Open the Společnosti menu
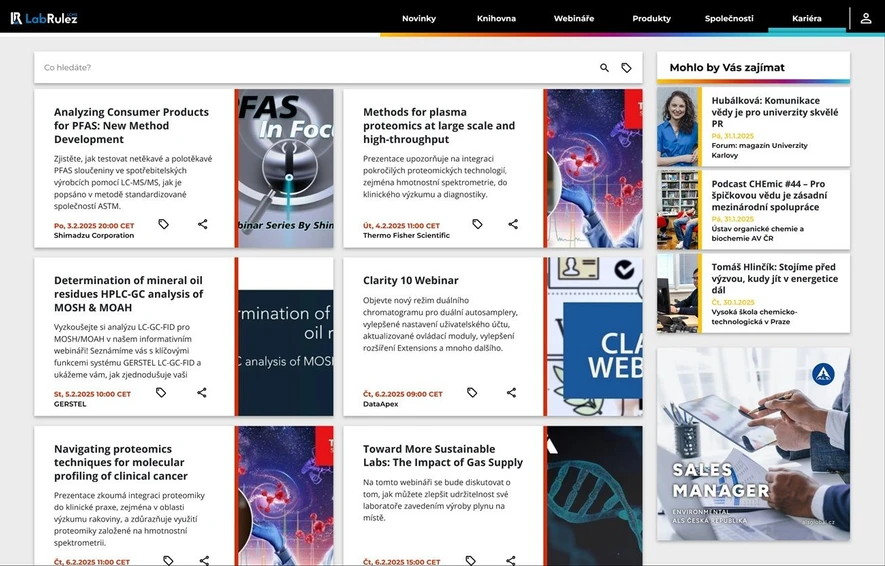Screen dimensions: 885x566 (729, 18)
